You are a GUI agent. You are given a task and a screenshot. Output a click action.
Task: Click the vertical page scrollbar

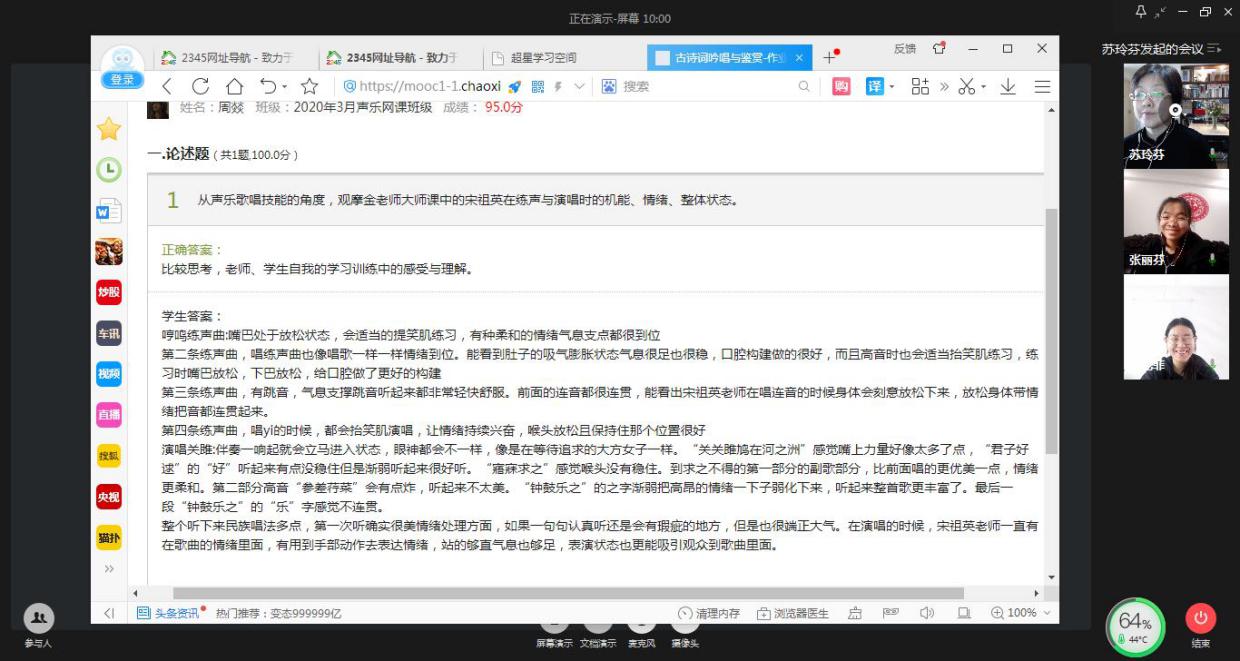click(x=1050, y=330)
